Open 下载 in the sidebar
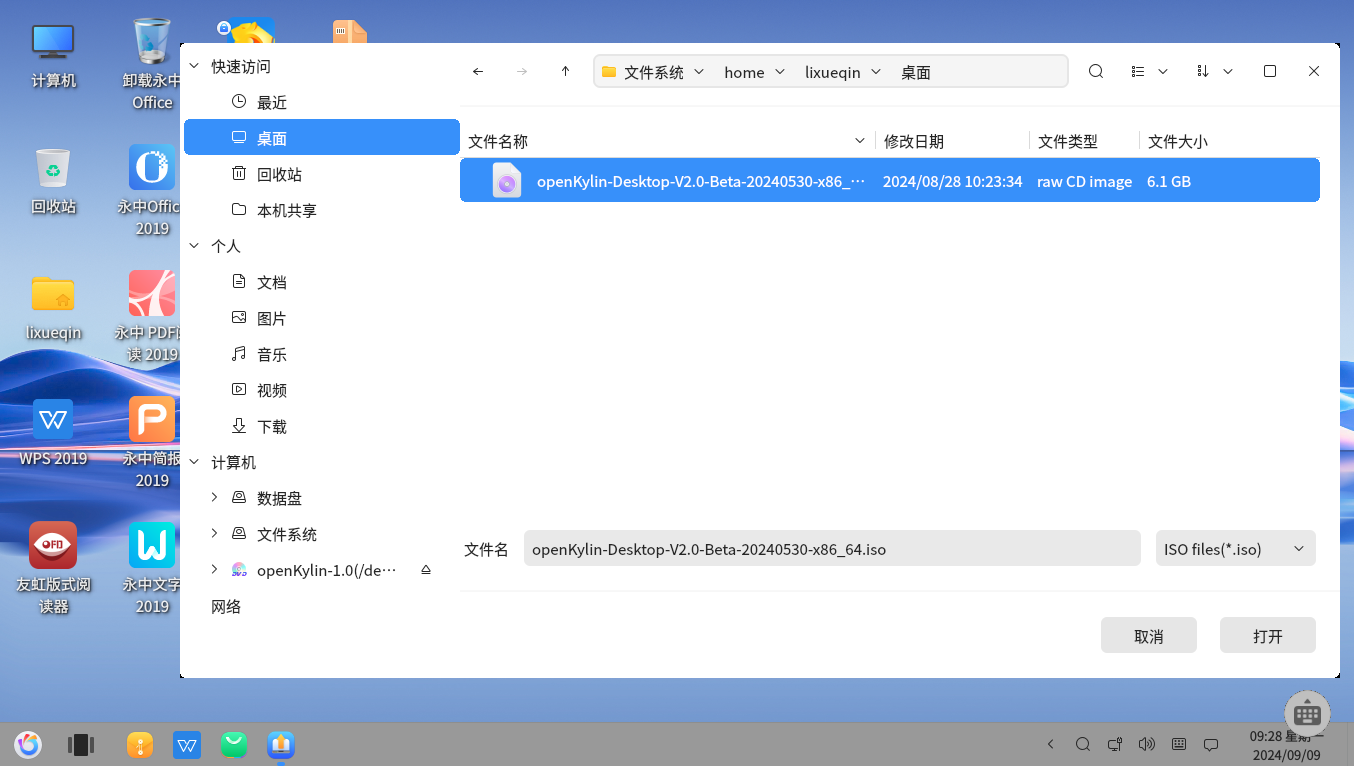This screenshot has height=766, width=1354. [x=321, y=426]
